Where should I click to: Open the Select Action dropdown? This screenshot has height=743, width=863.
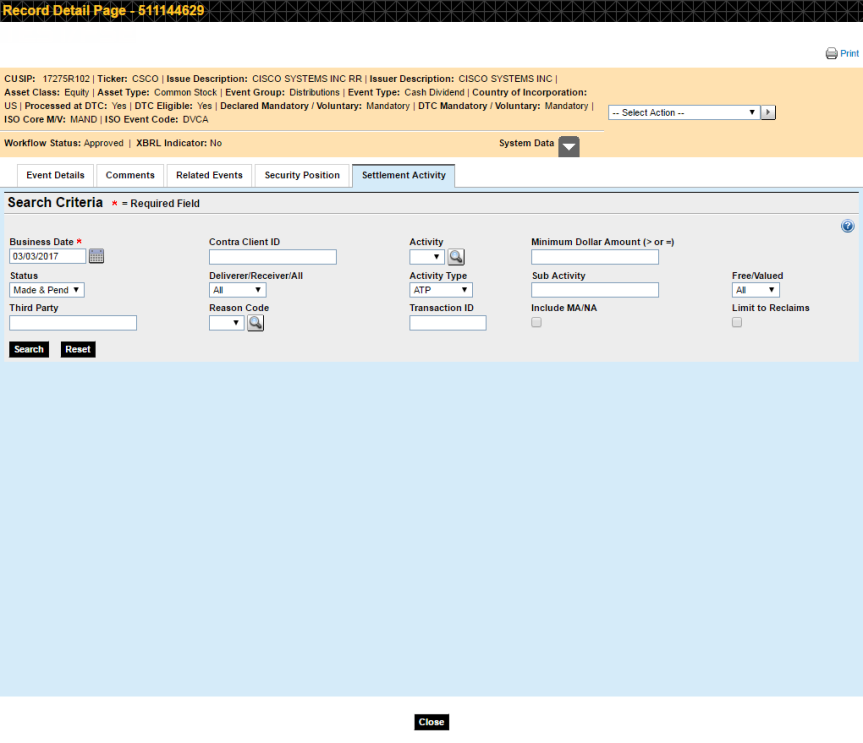tap(683, 113)
